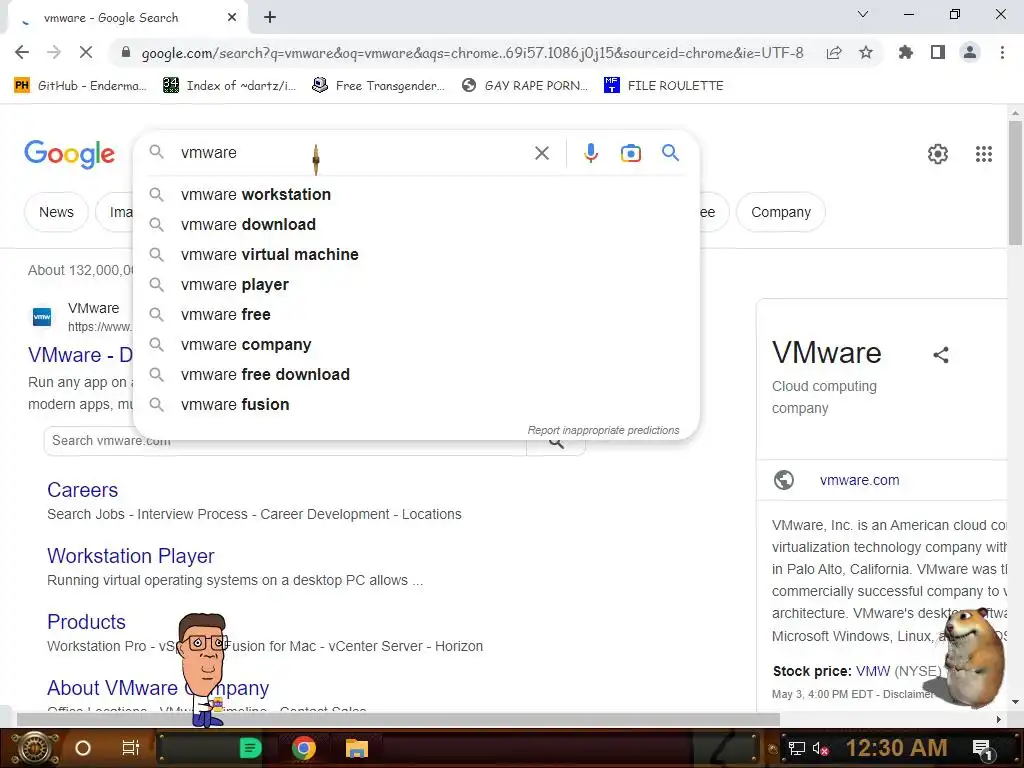Show the calendar via the 12:30 AM clock
Image resolution: width=1024 pixels, height=768 pixels.
pos(896,748)
